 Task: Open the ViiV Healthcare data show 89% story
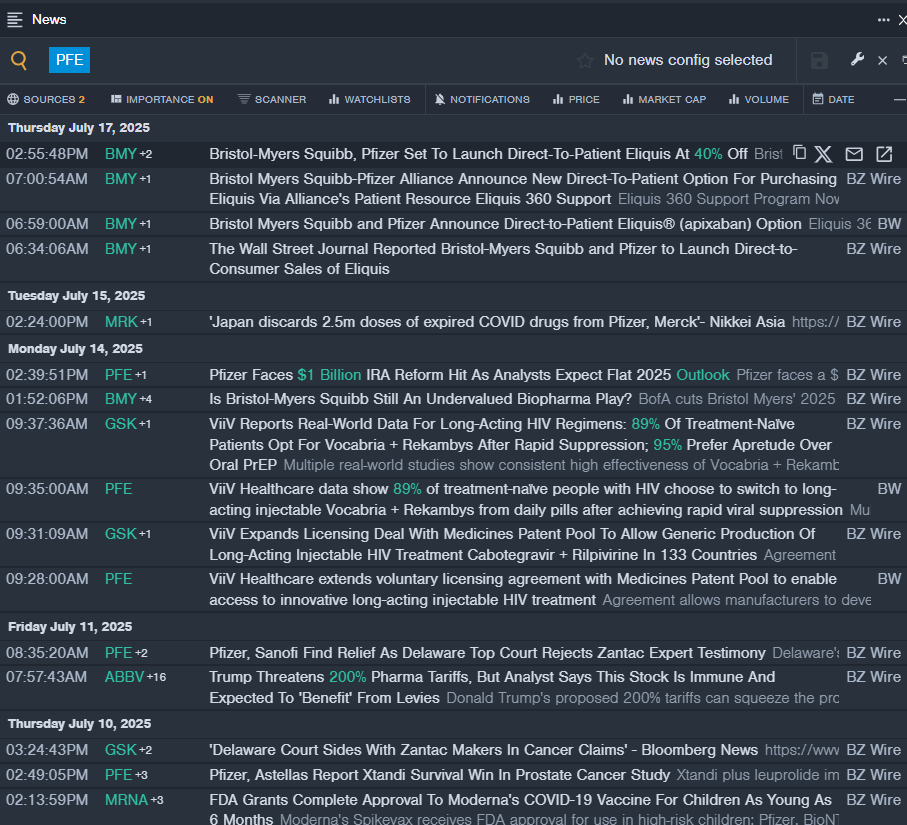(x=526, y=499)
